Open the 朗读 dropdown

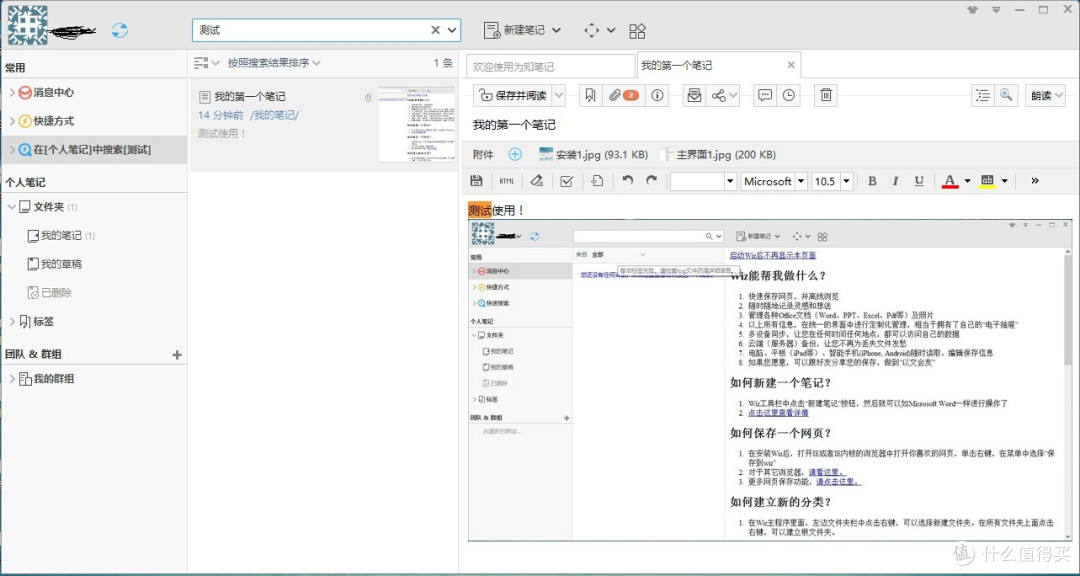(x=1046, y=96)
